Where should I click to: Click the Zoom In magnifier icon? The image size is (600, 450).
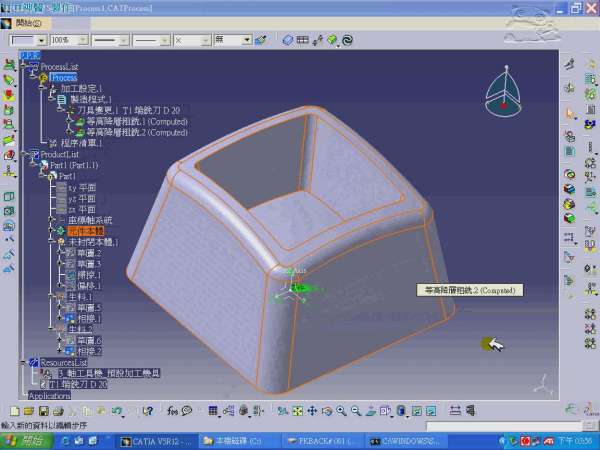342,411
